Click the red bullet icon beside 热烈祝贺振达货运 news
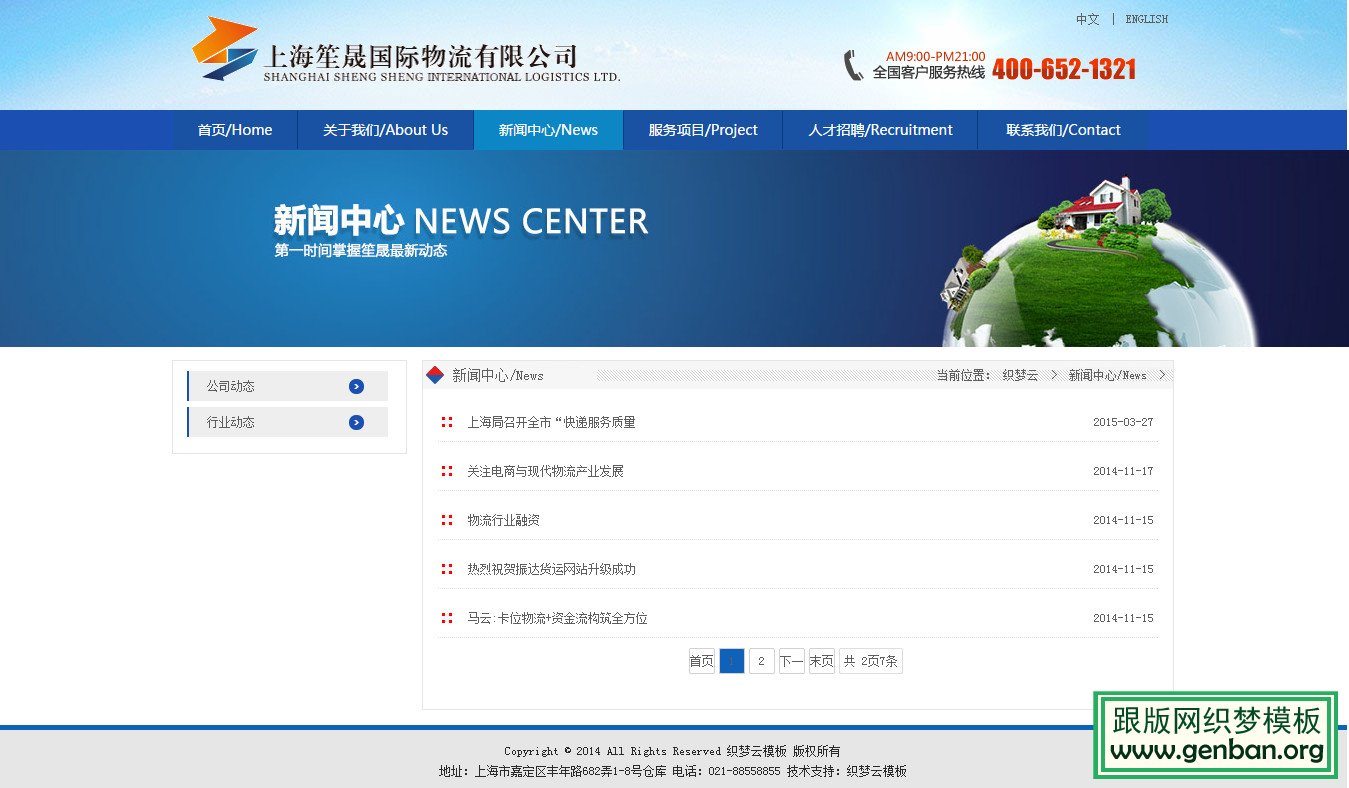 446,568
